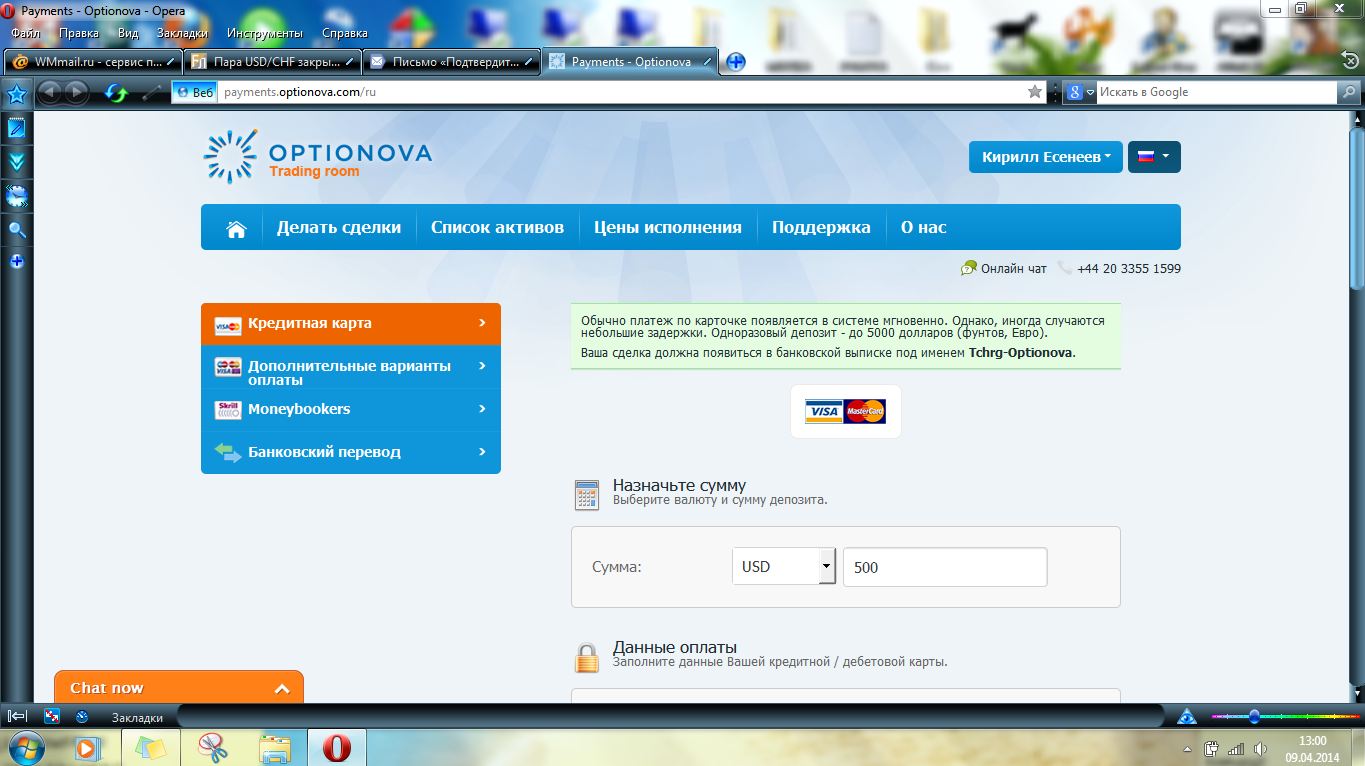
Task: Click the Visa MasterCard logo image
Action: (845, 411)
